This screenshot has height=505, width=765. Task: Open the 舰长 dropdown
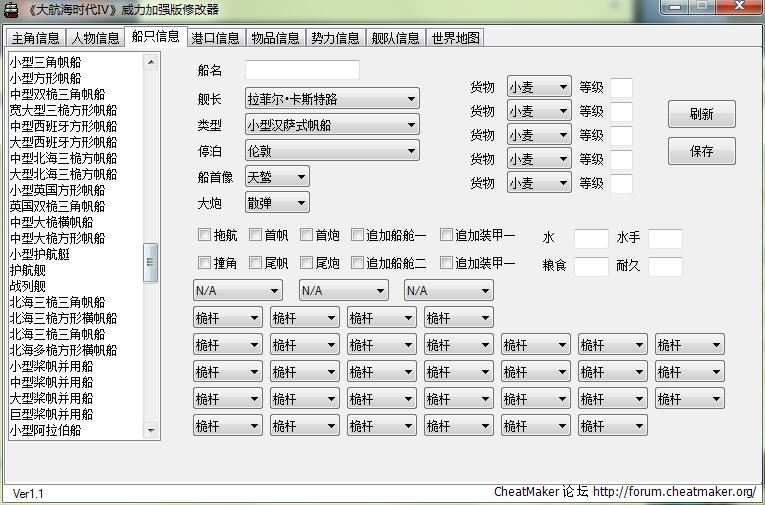[332, 99]
